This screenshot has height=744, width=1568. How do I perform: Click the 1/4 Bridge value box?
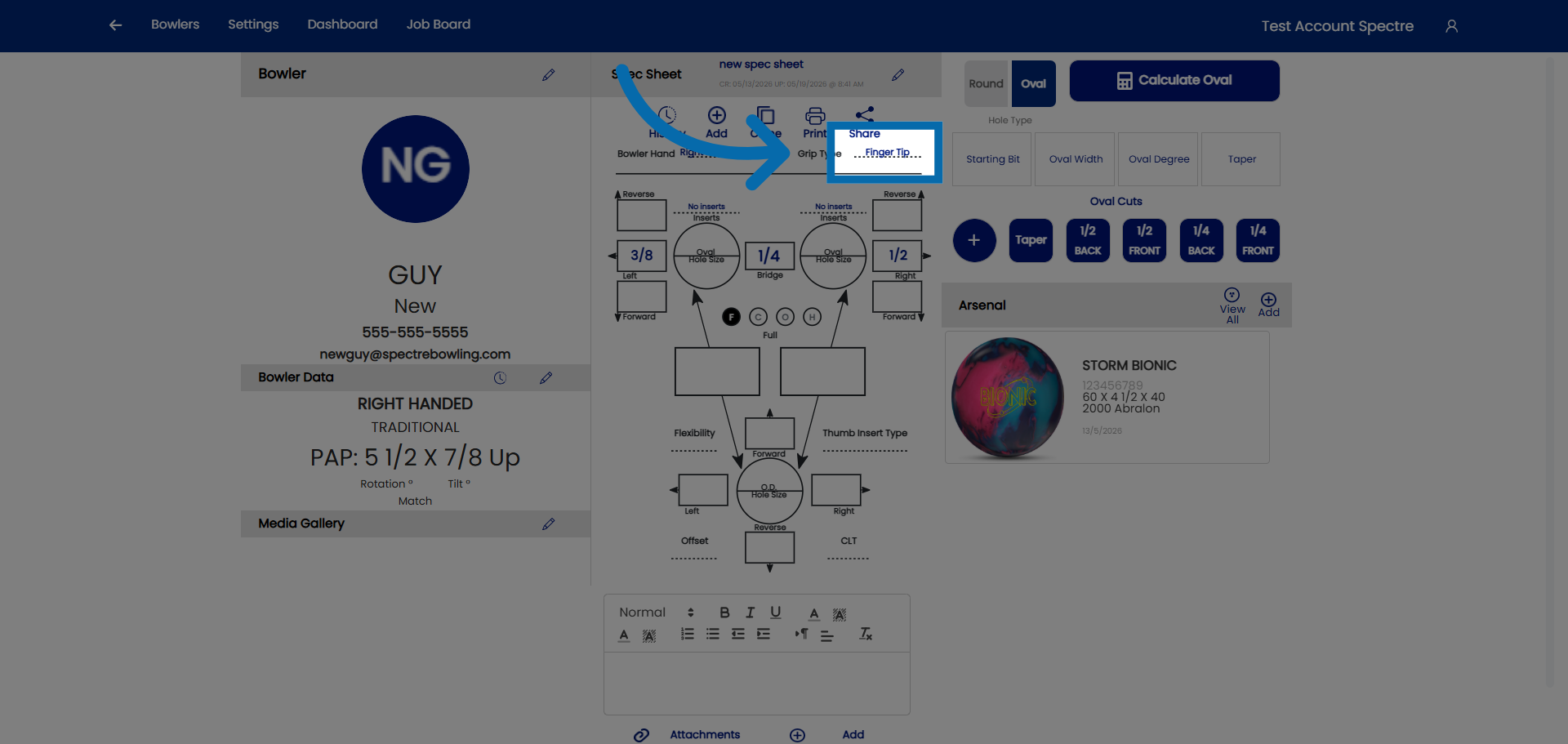769,256
